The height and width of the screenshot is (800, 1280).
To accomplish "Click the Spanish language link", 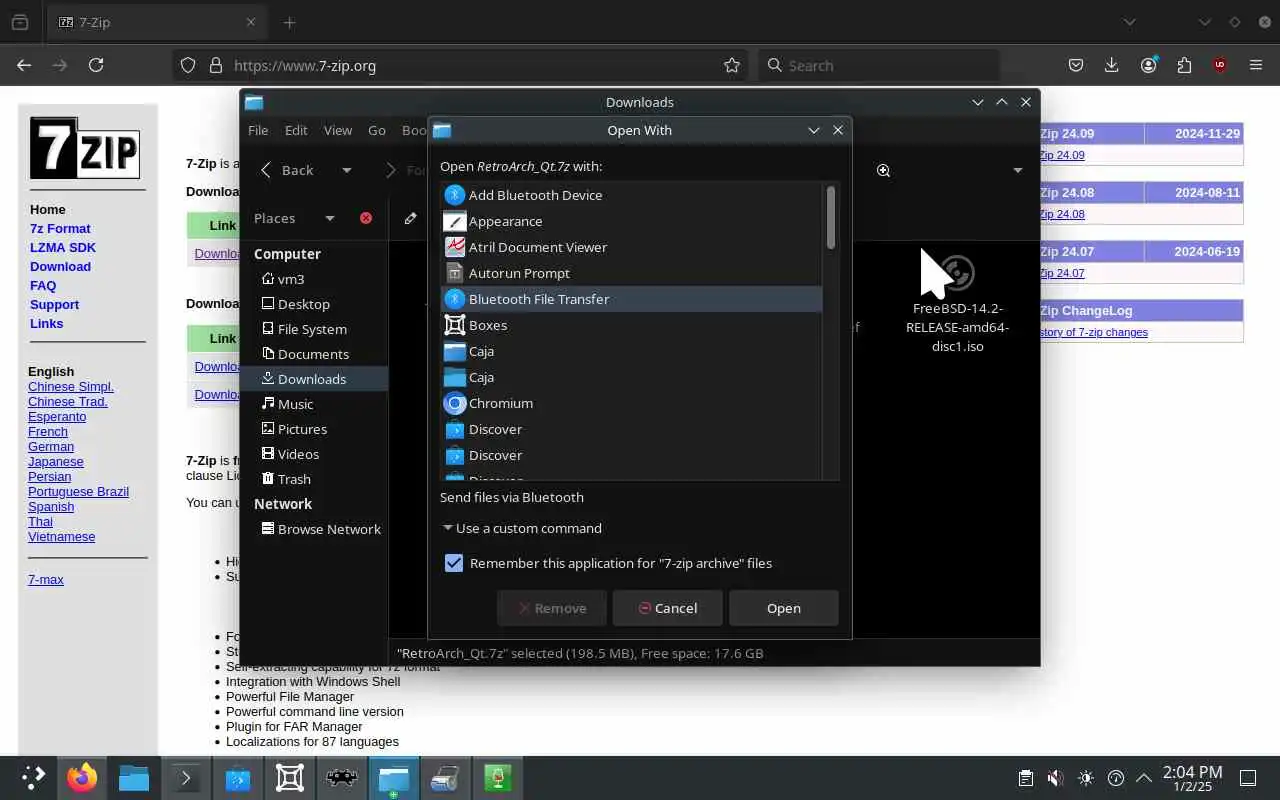I will coord(51,506).
